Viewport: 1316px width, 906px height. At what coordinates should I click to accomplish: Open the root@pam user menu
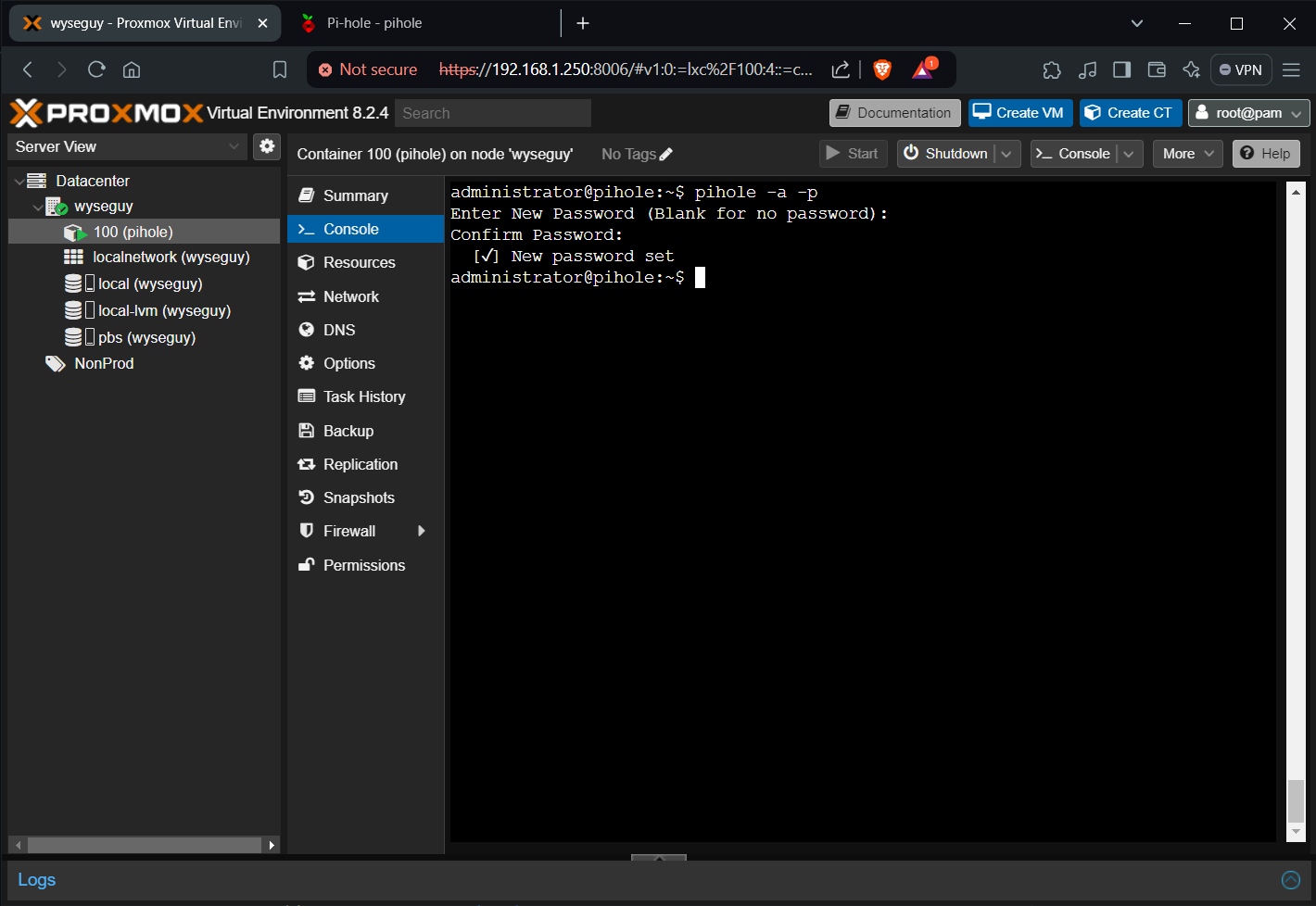click(1248, 113)
